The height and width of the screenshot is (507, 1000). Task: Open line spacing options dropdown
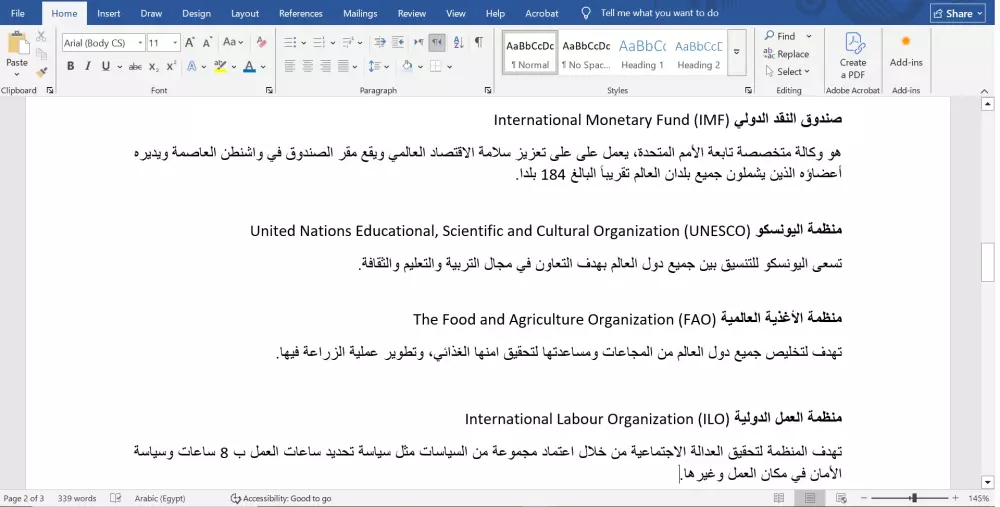[386, 66]
